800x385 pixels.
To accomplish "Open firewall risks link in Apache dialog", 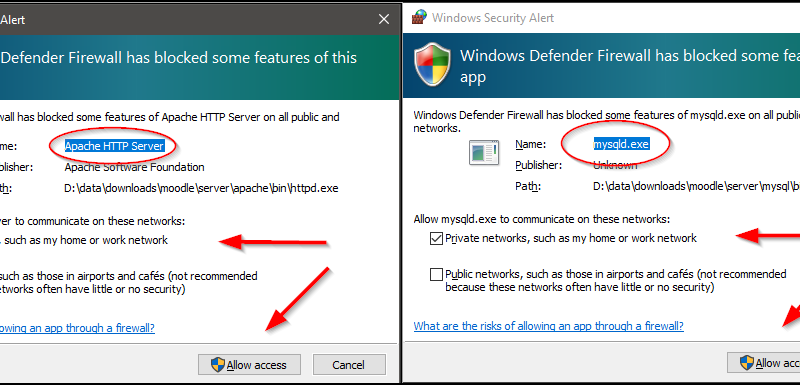I will tap(77, 328).
